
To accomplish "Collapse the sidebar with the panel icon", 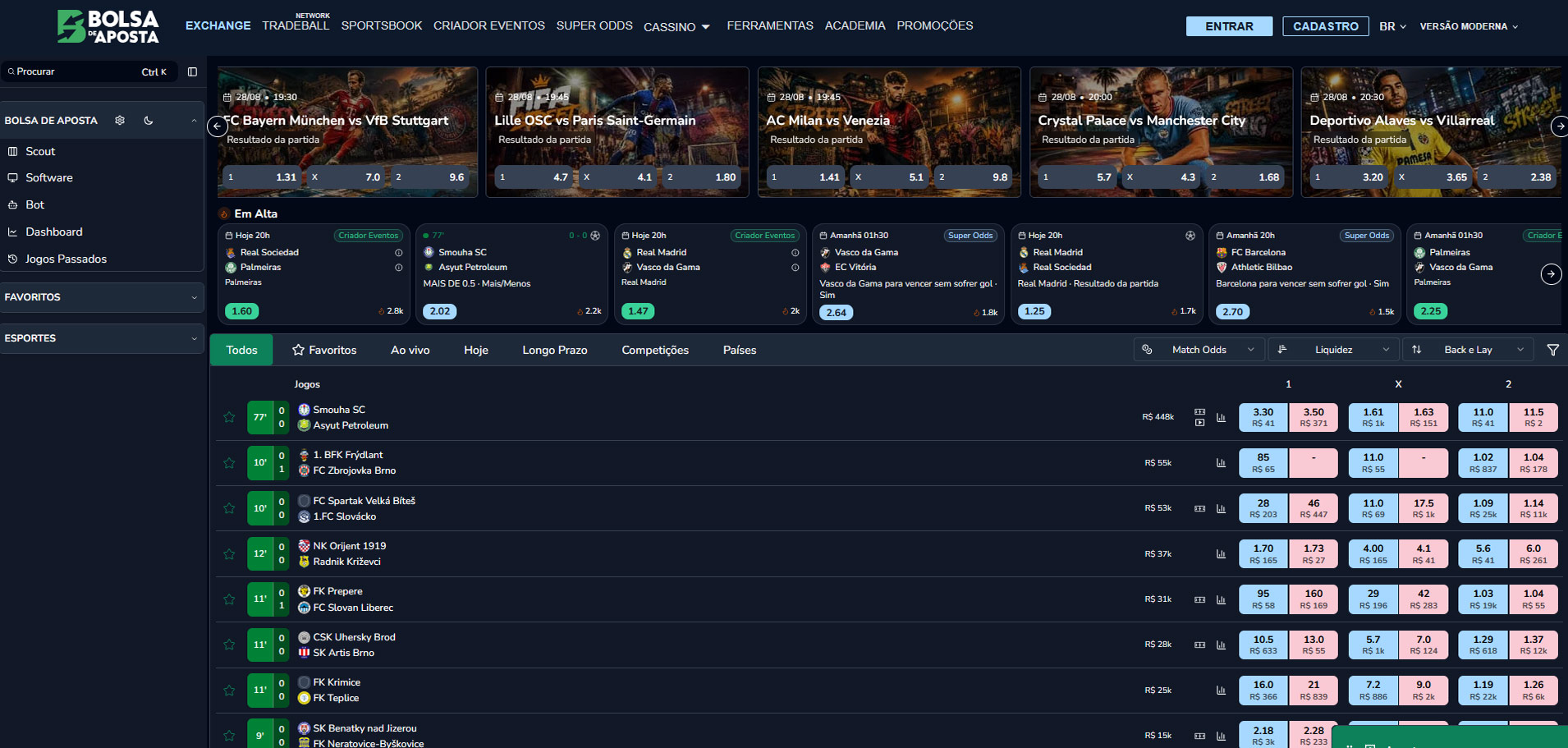I will click(x=192, y=71).
